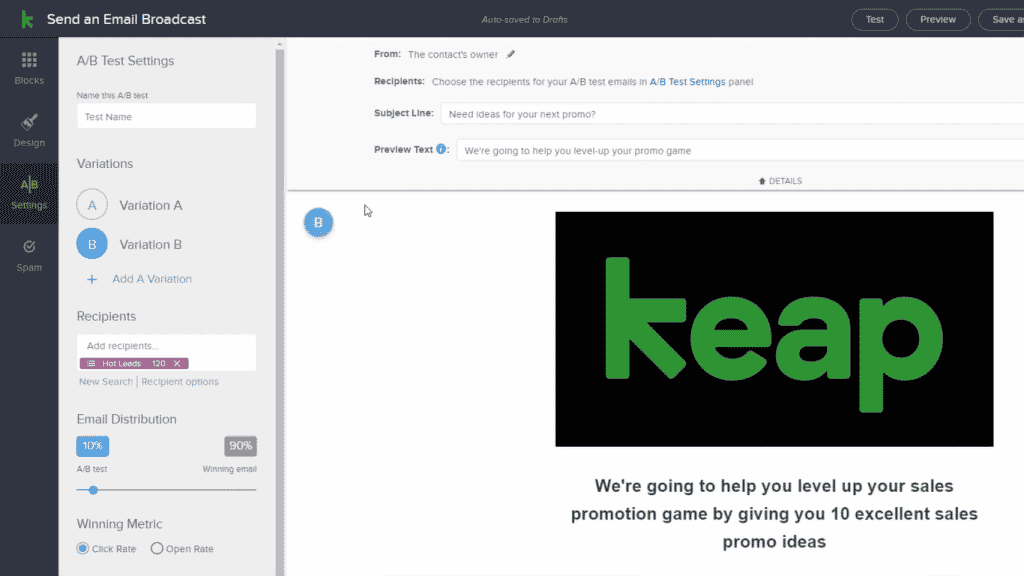Image resolution: width=1024 pixels, height=576 pixels.
Task: Click the Preview button
Action: pos(938,19)
